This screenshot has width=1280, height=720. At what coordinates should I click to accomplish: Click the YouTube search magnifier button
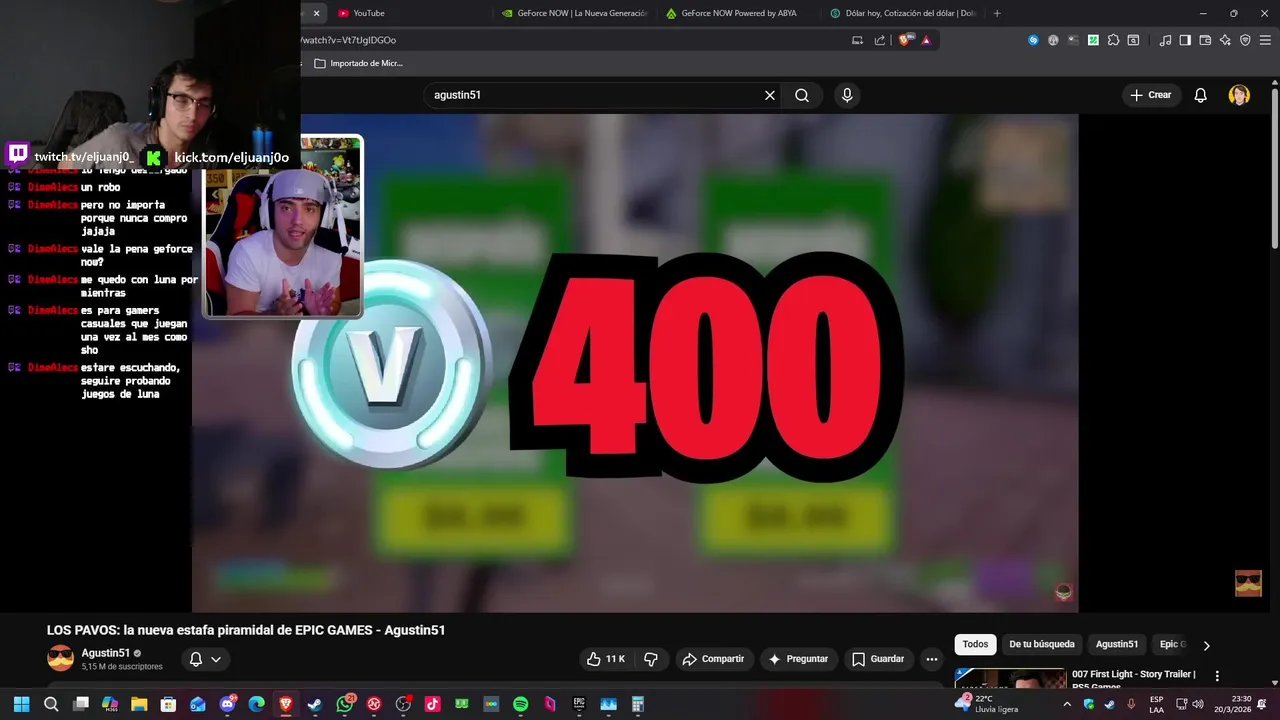pyautogui.click(x=802, y=95)
